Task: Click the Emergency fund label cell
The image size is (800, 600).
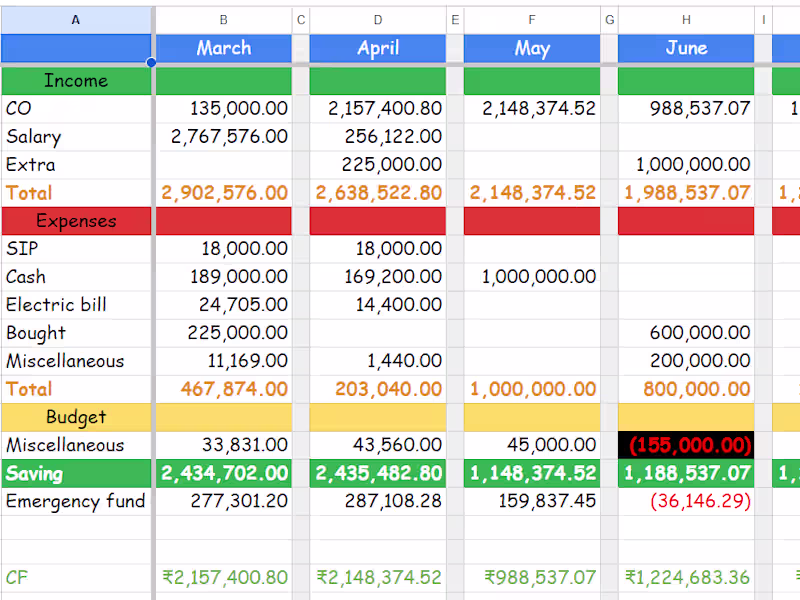Action: [x=76, y=501]
